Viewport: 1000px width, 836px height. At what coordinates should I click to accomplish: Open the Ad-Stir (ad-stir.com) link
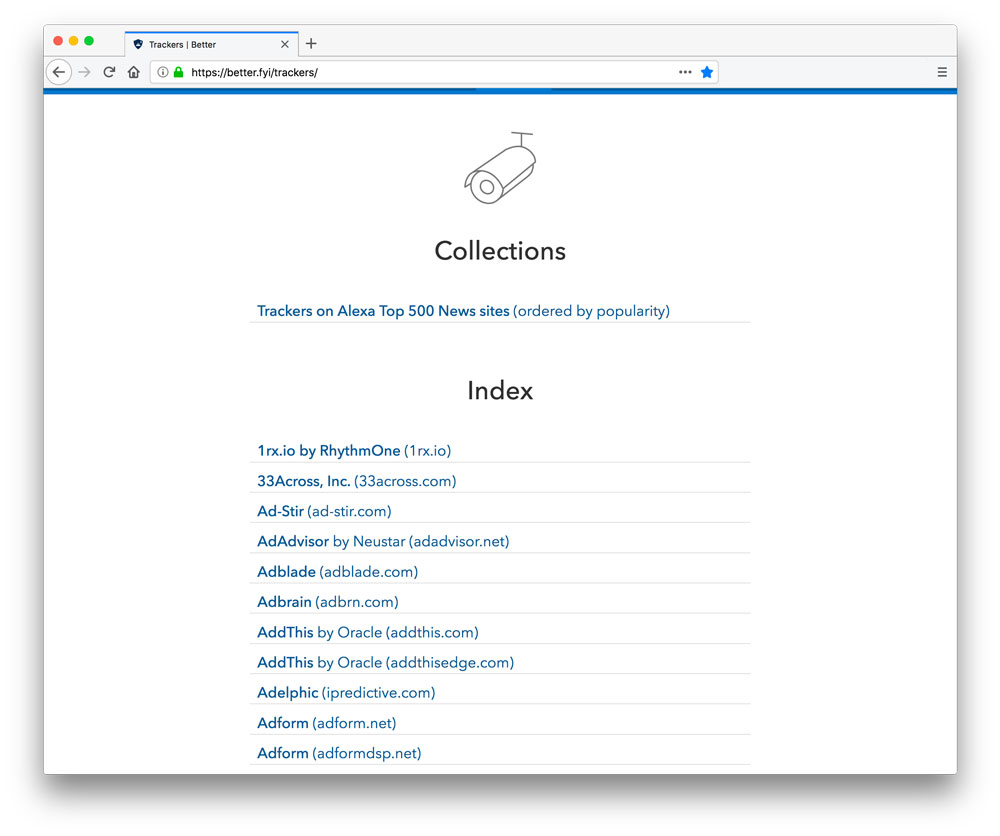click(324, 511)
